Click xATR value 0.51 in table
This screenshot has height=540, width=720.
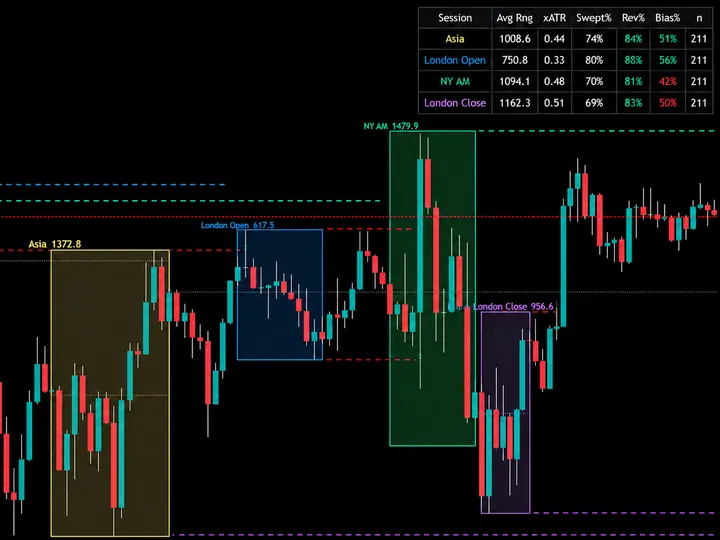click(x=554, y=102)
